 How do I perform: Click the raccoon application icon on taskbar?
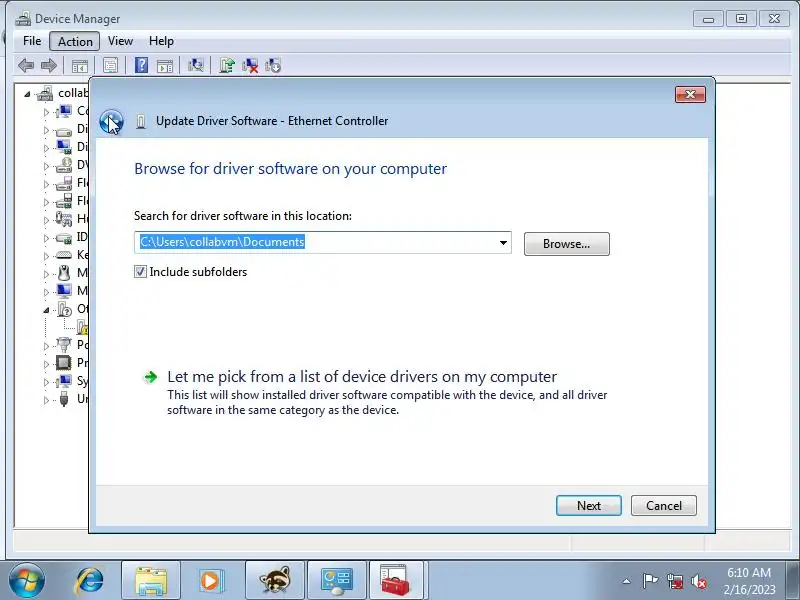(x=274, y=580)
